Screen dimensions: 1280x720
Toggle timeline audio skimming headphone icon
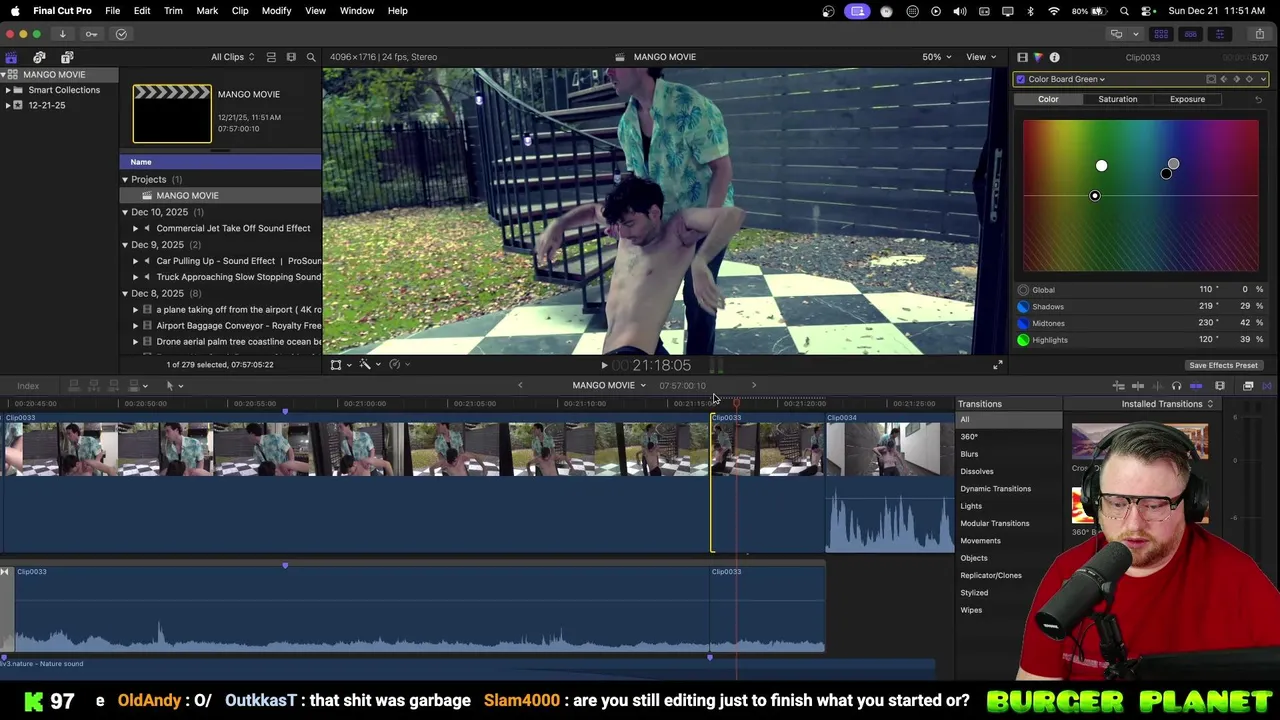click(1176, 386)
